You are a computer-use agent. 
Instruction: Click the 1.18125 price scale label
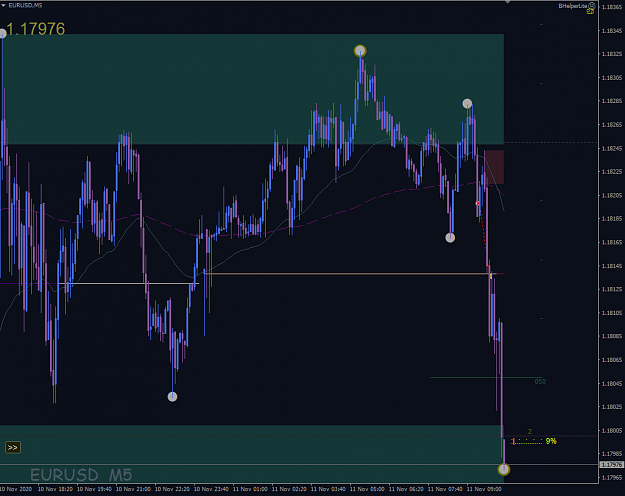[x=612, y=289]
